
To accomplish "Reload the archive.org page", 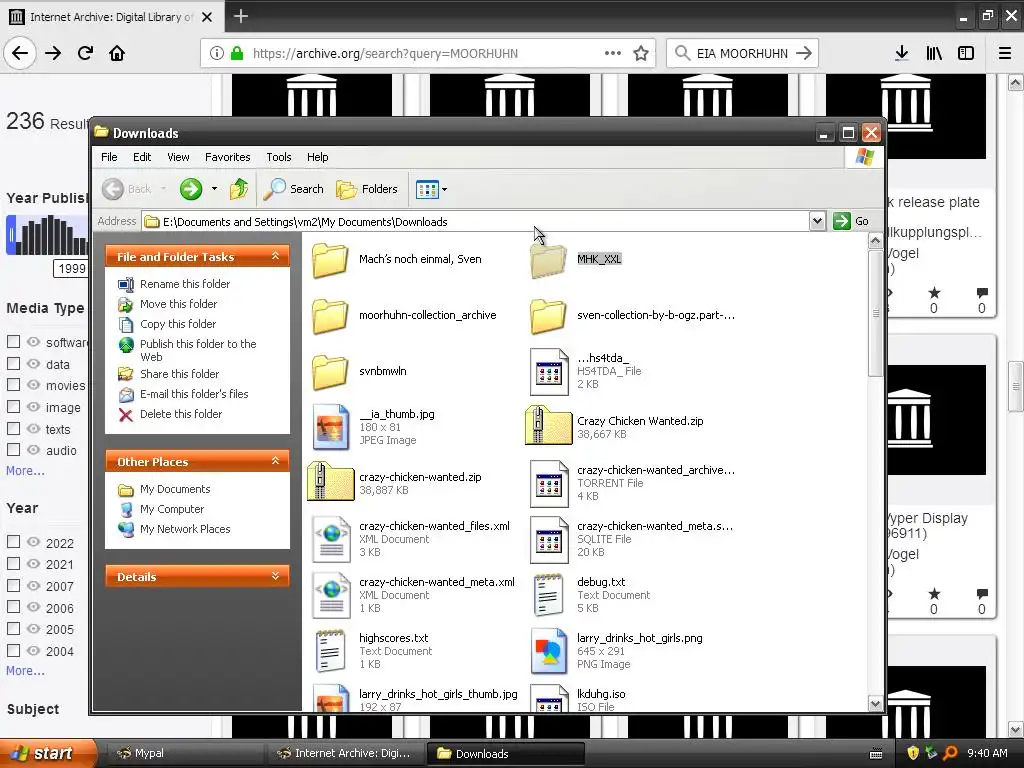I will coord(85,53).
